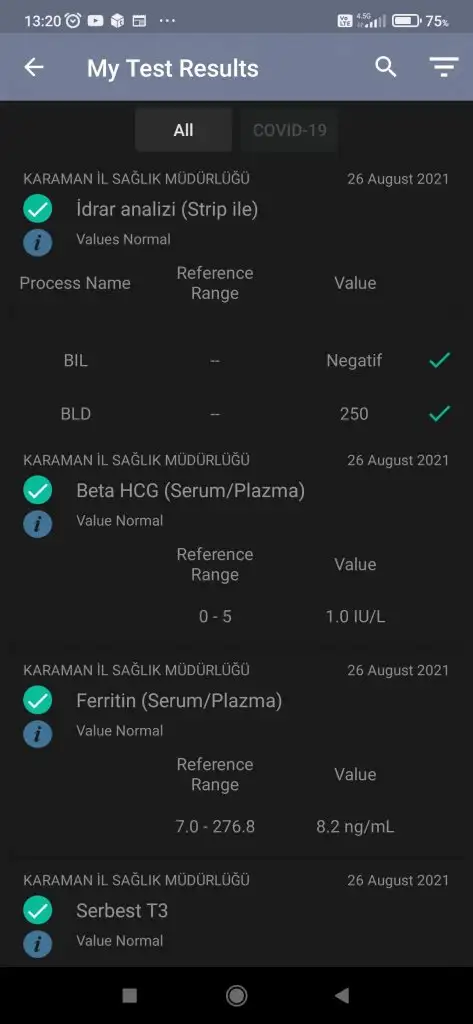Tap Android recent apps square button
The width and height of the screenshot is (473, 1024).
click(130, 995)
